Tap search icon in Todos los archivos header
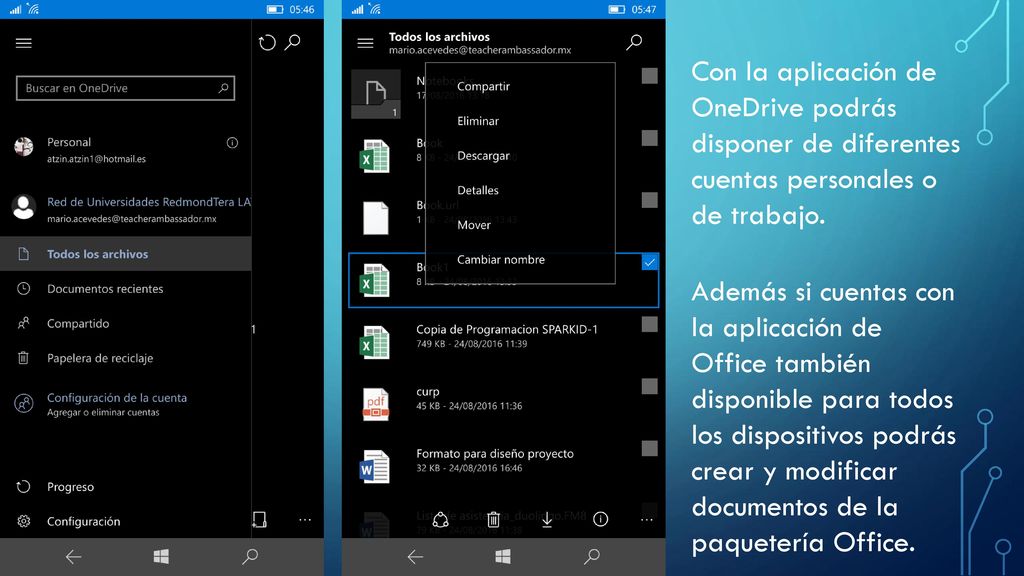Viewport: 1024px width, 576px height. 634,42
